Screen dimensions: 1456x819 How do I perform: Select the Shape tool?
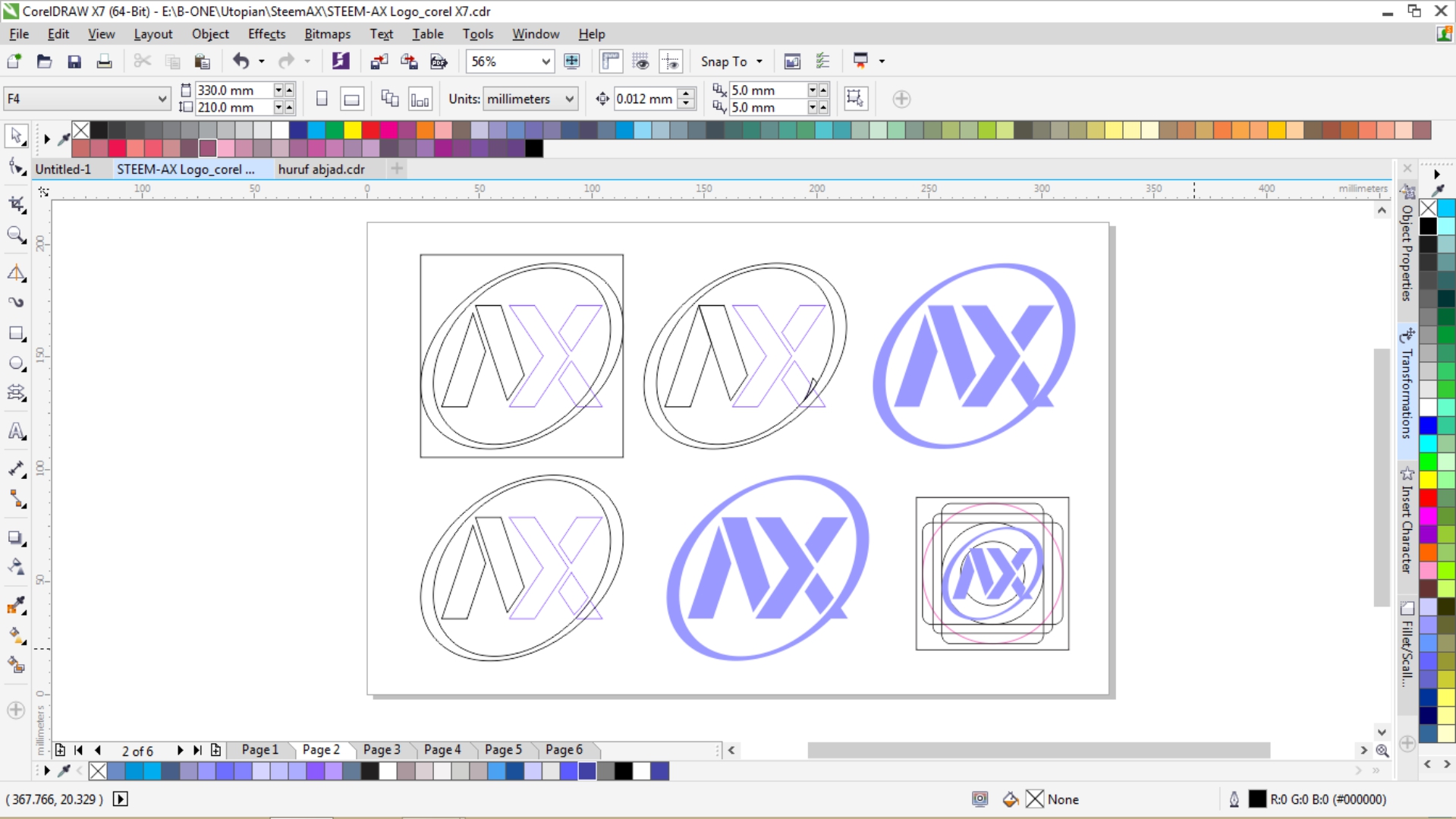(16, 167)
